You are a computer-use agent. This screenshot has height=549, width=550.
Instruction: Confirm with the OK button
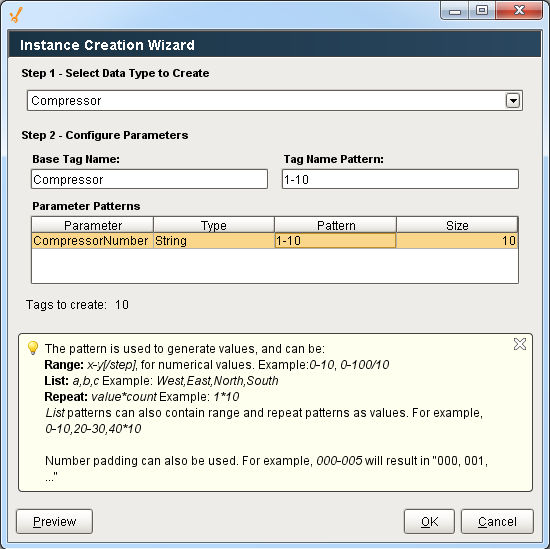429,522
